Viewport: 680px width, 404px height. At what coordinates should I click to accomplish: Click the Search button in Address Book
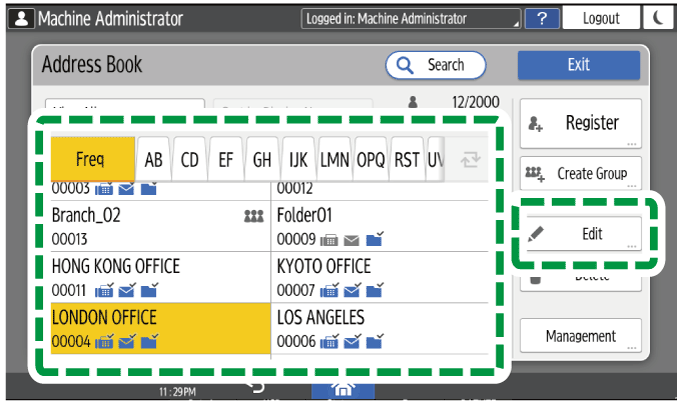coord(435,65)
